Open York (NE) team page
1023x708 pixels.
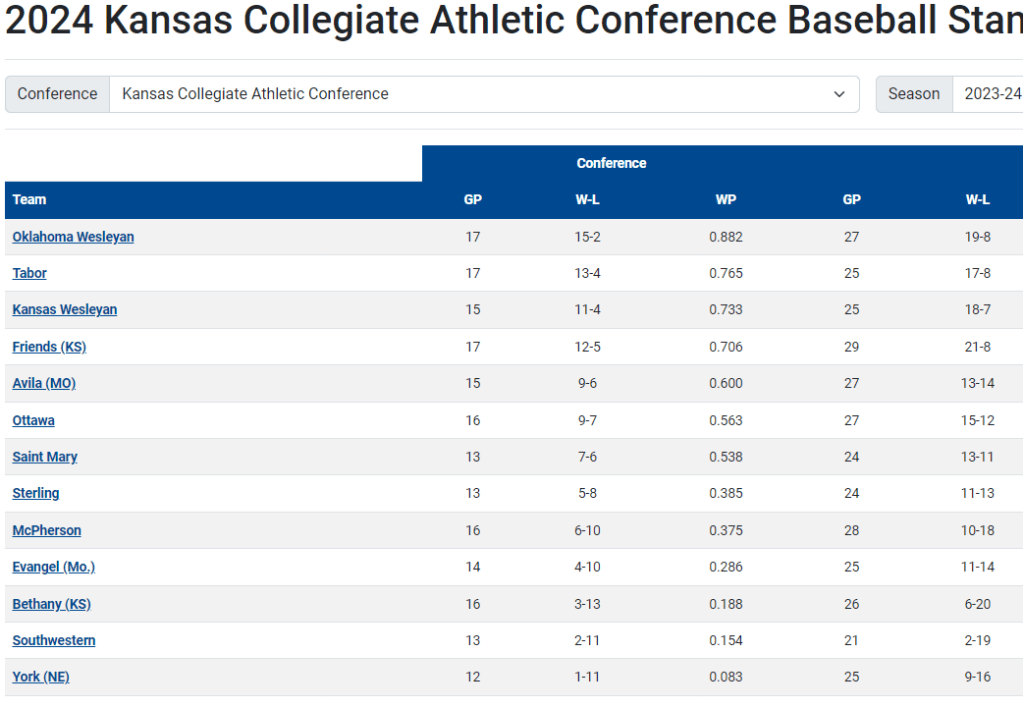pos(41,677)
